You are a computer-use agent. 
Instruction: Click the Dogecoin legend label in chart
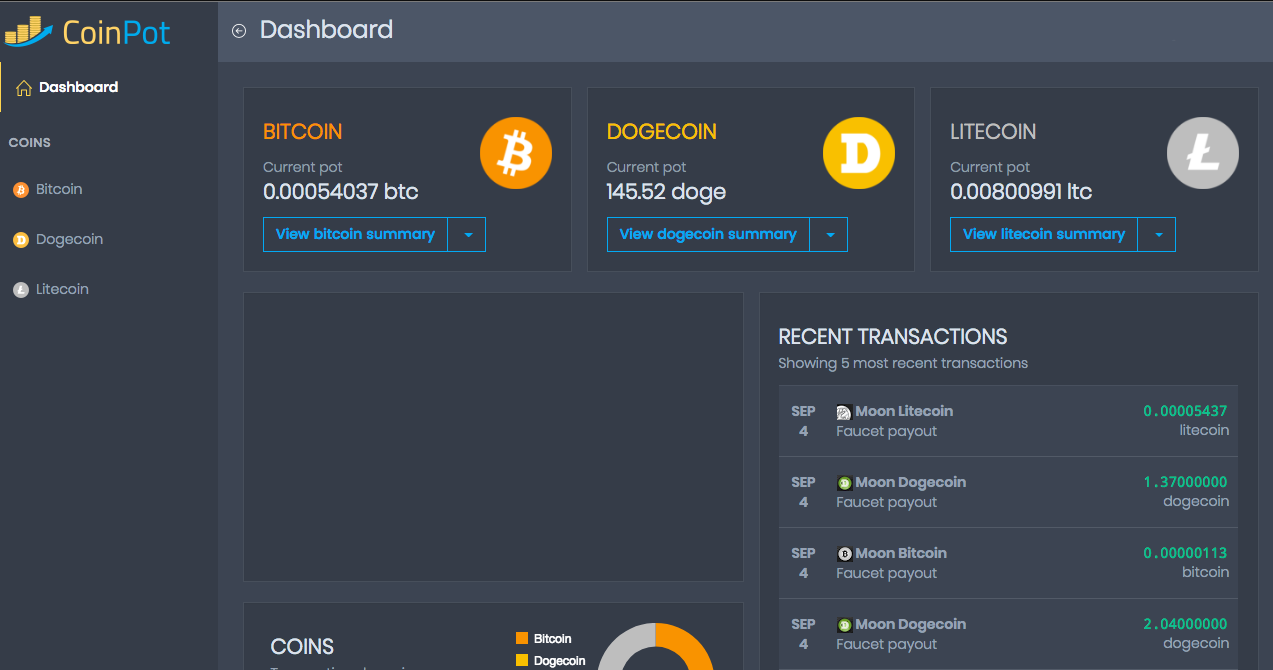(560, 660)
